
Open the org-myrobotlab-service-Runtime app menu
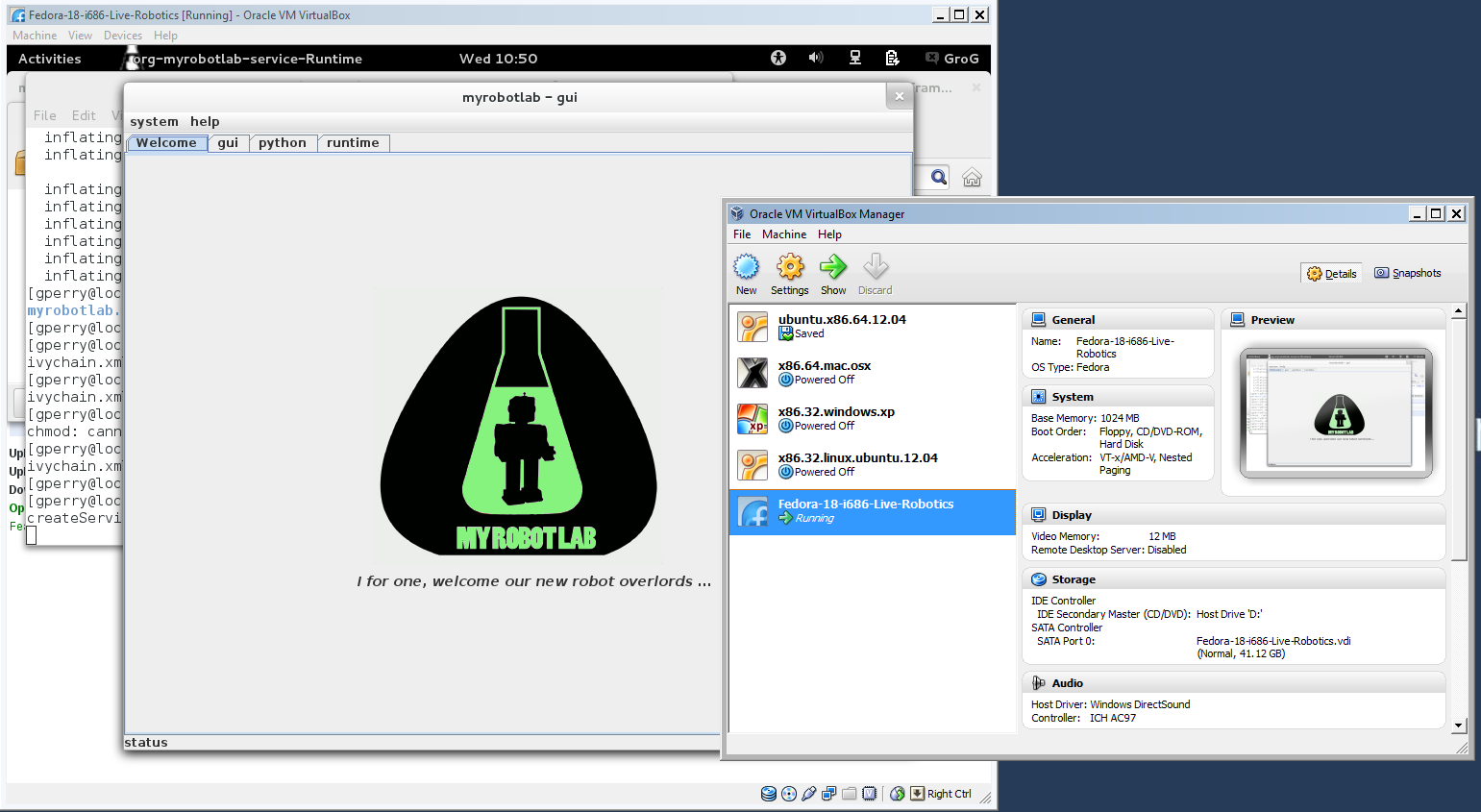[x=245, y=59]
